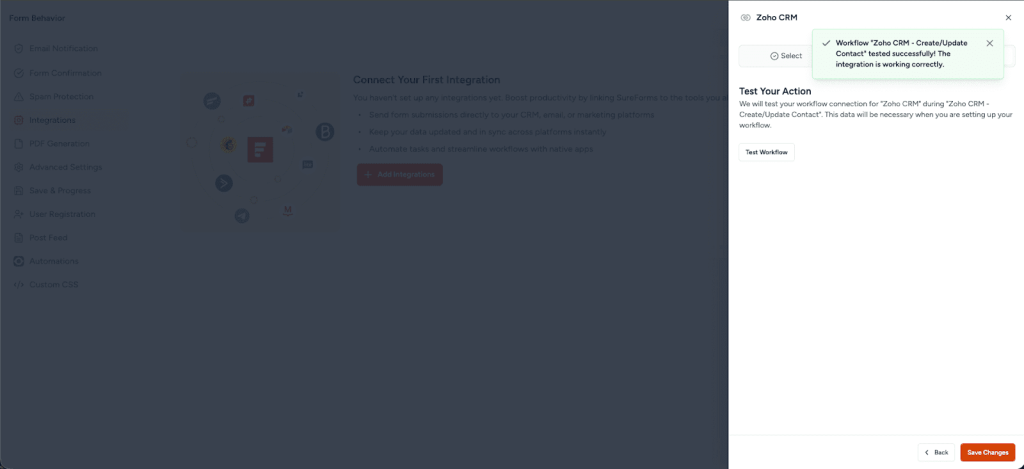The width and height of the screenshot is (1024, 469).
Task: Close the Zoho CRM side panel
Action: pos(1008,18)
